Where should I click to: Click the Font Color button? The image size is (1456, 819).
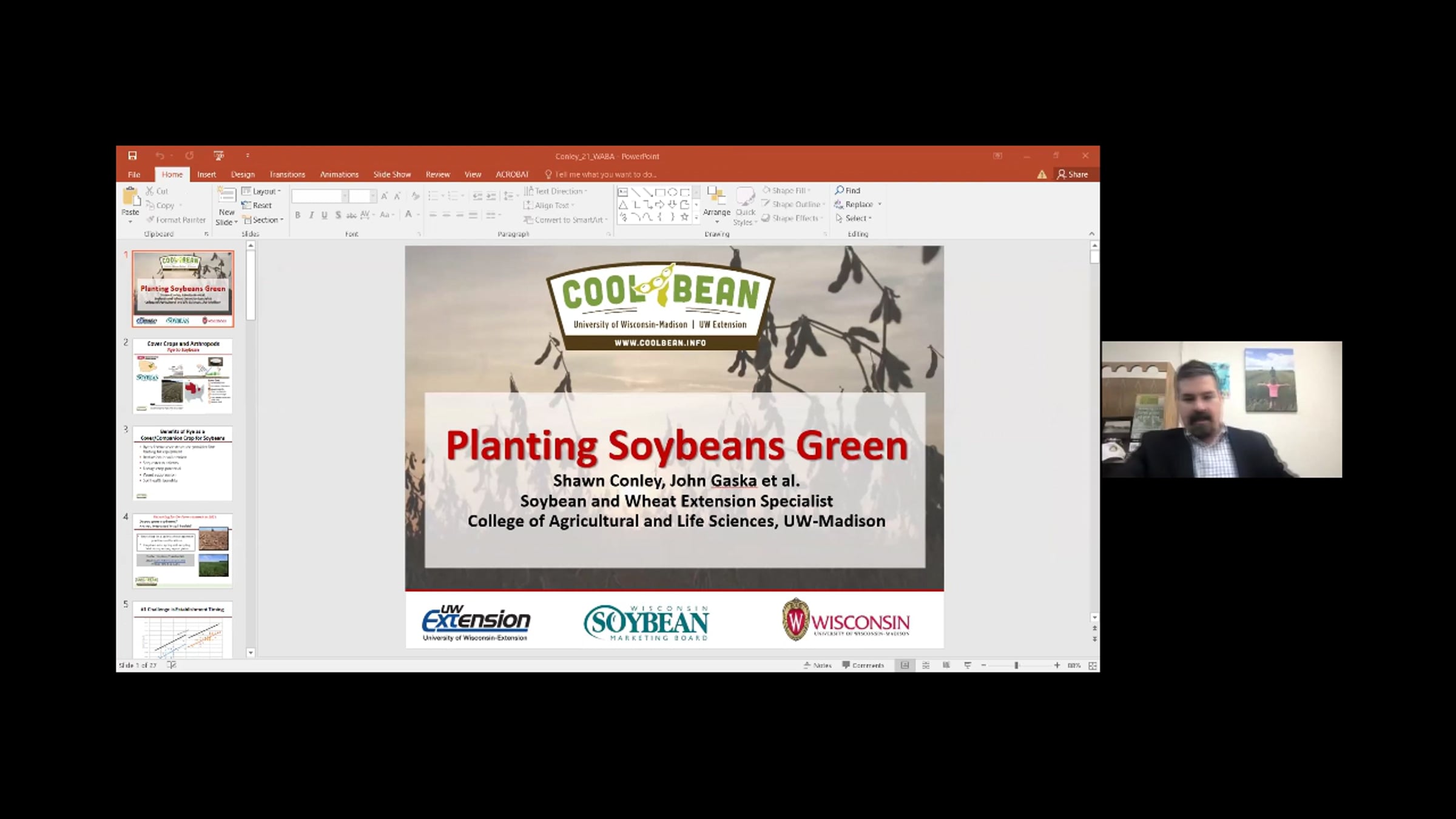point(408,215)
